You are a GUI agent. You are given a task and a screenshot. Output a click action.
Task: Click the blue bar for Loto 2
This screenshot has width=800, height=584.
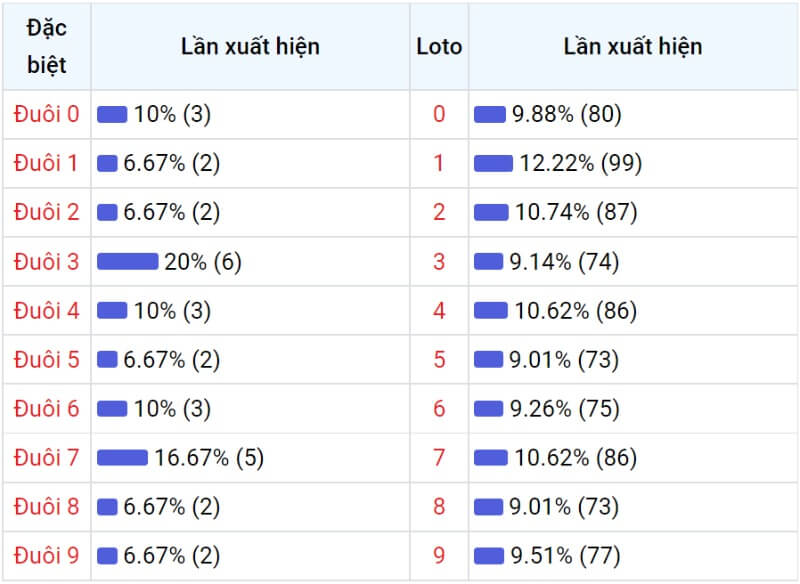[x=491, y=213]
